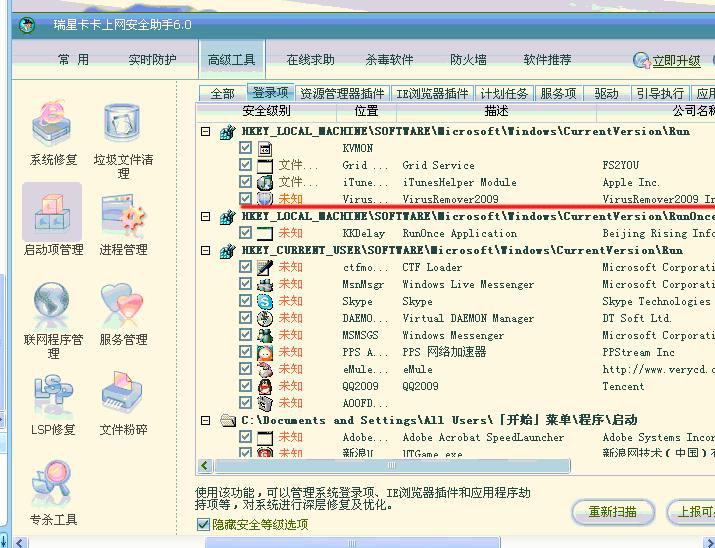Viewport: 715px width, 548px height.
Task: Click 立即升级 upgrade link
Action: (x=676, y=61)
